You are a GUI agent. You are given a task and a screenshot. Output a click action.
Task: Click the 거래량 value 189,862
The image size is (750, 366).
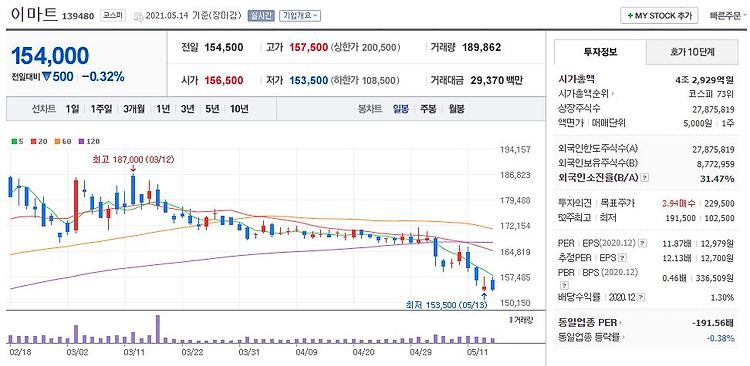click(482, 47)
